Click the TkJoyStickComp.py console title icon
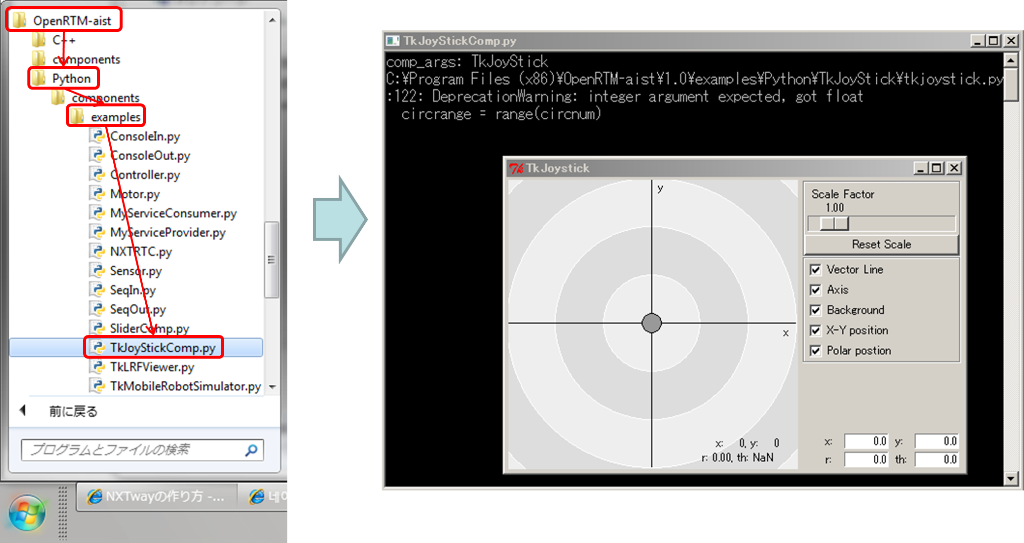The width and height of the screenshot is (1024, 543). pyautogui.click(x=393, y=41)
